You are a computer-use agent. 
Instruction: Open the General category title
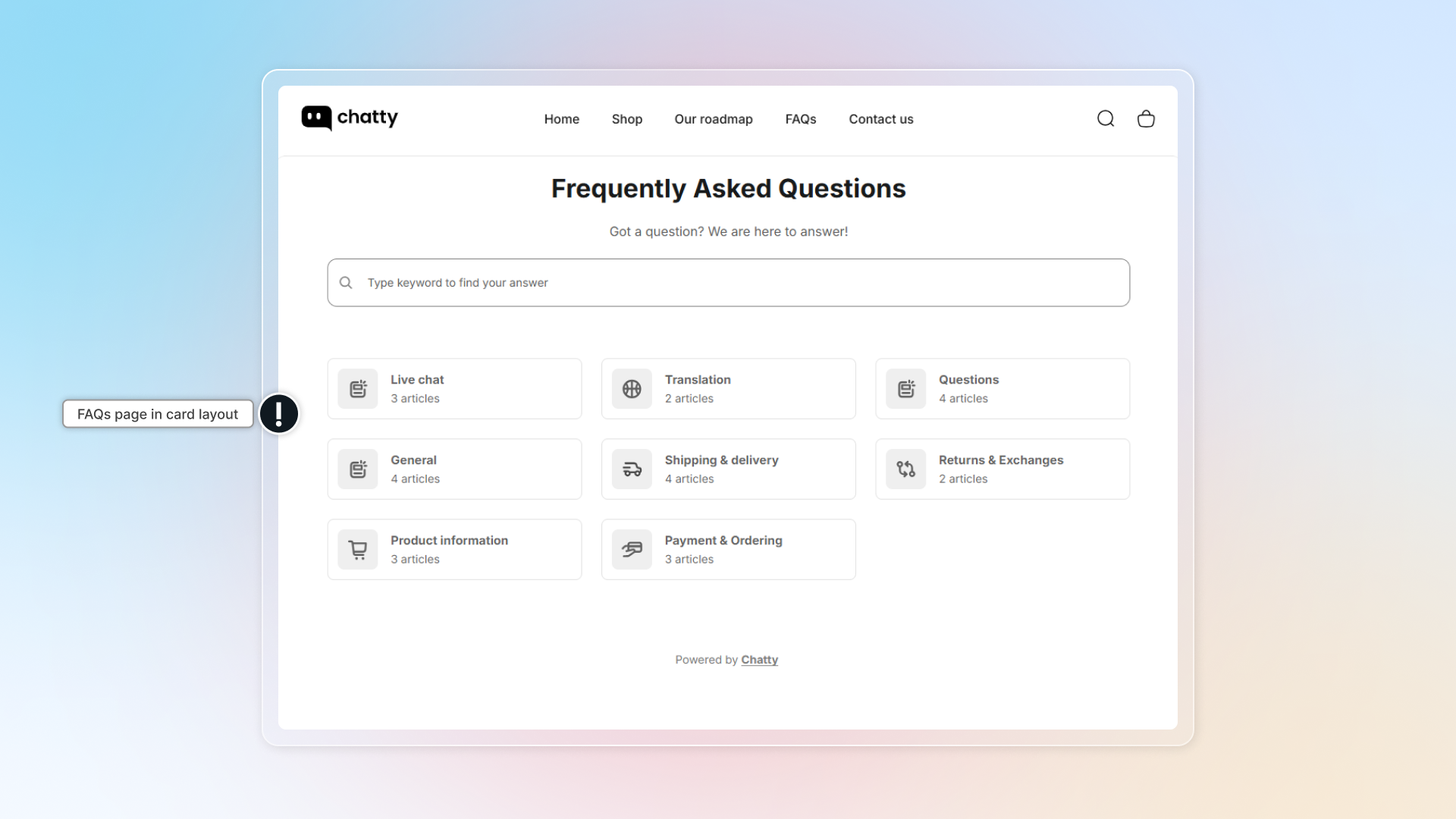coord(413,460)
